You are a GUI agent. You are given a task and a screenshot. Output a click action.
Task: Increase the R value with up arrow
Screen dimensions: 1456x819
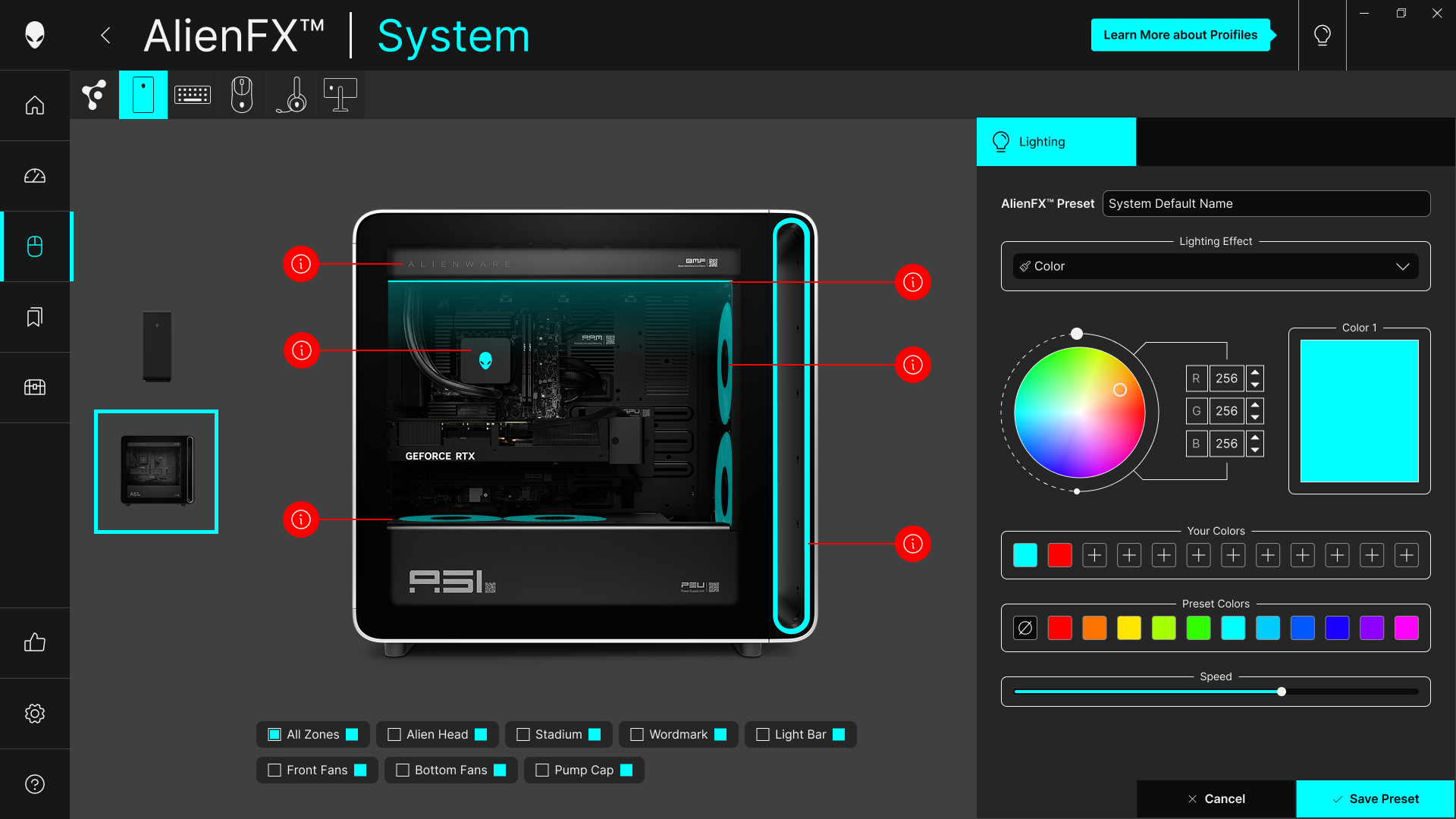[x=1255, y=372]
